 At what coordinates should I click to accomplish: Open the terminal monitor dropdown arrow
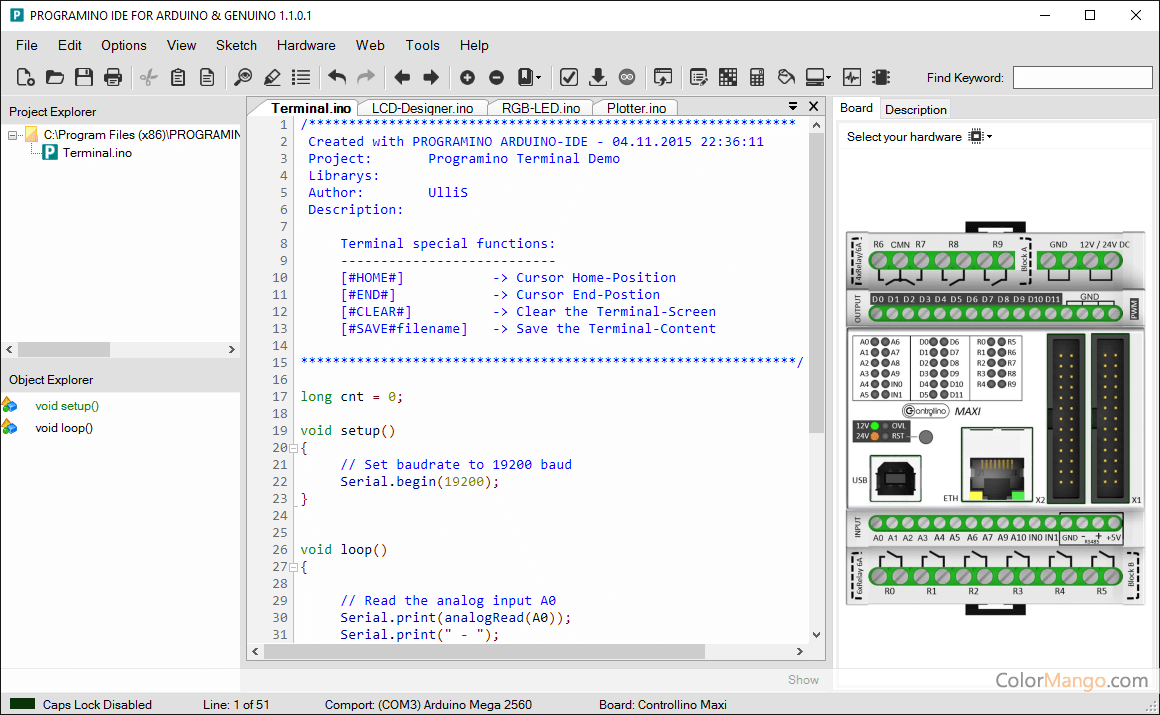click(x=829, y=78)
